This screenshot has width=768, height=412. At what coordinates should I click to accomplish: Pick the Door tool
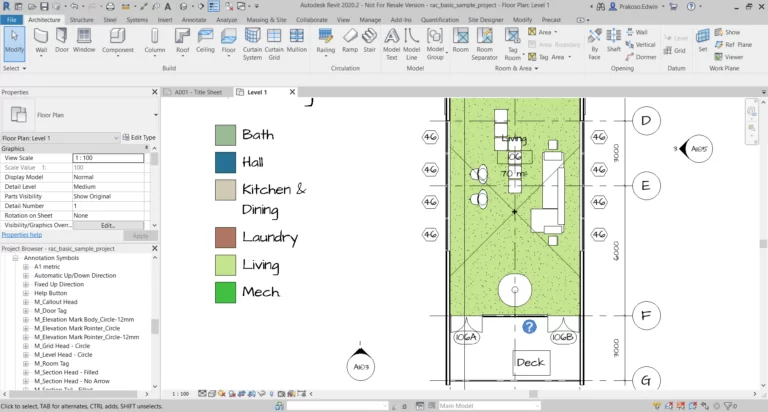coord(62,41)
